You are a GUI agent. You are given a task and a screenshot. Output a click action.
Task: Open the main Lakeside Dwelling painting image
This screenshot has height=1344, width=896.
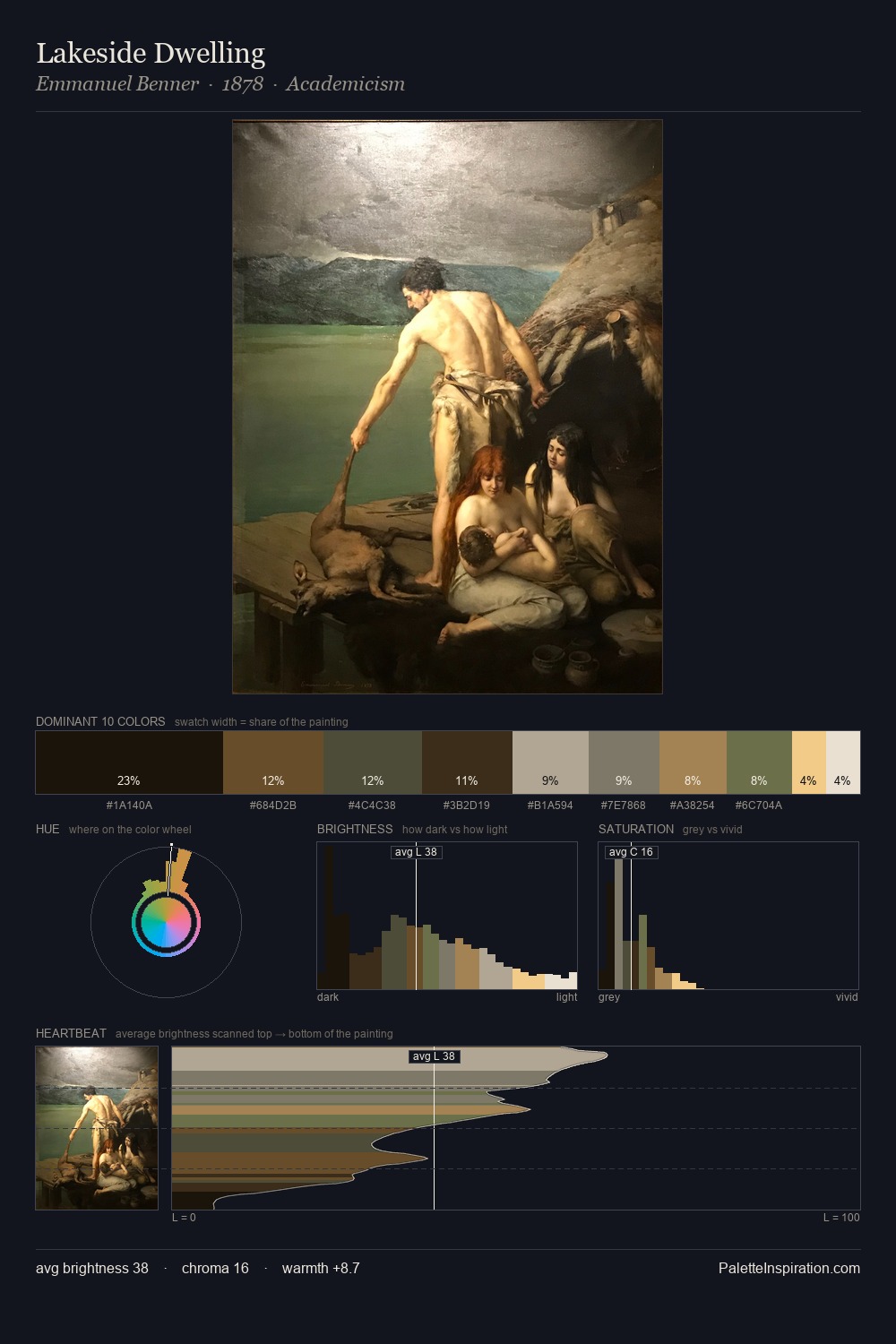447,407
